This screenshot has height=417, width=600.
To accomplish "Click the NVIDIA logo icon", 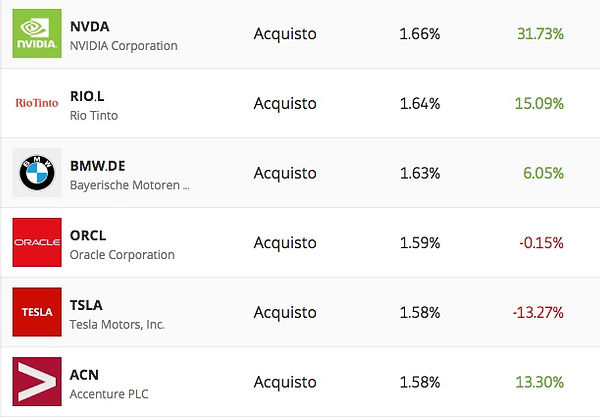I will click(x=37, y=33).
